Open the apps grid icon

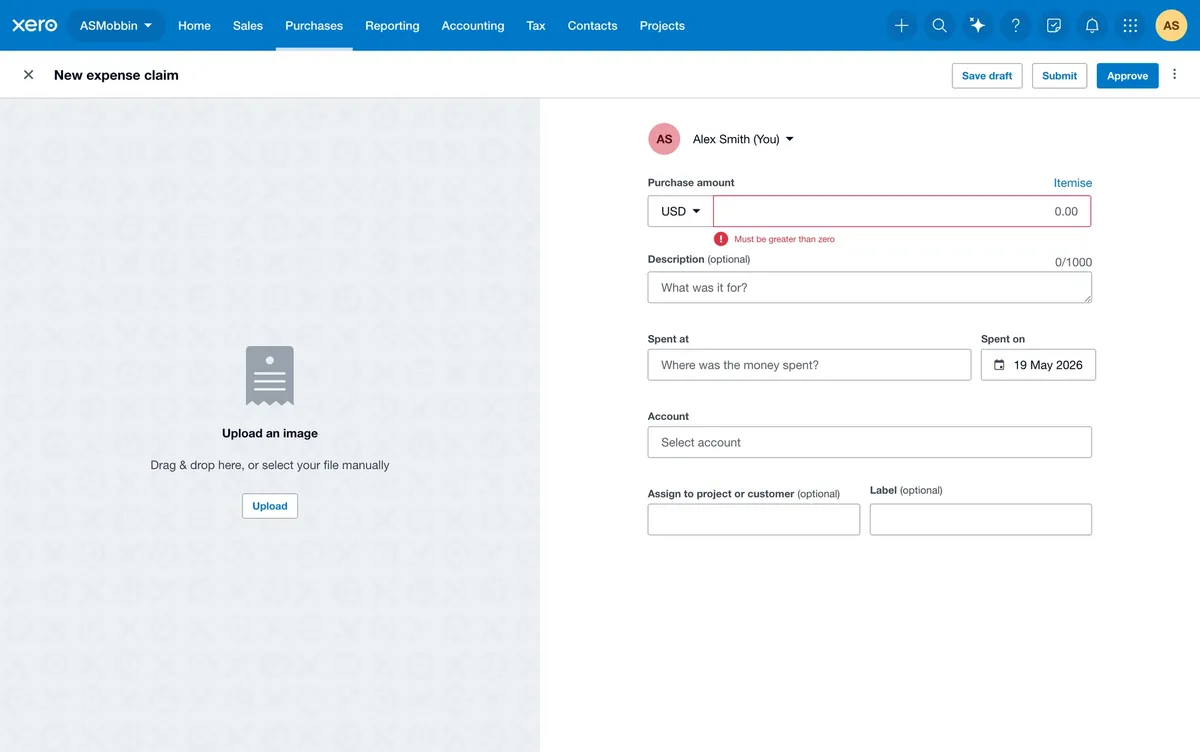tap(1130, 25)
